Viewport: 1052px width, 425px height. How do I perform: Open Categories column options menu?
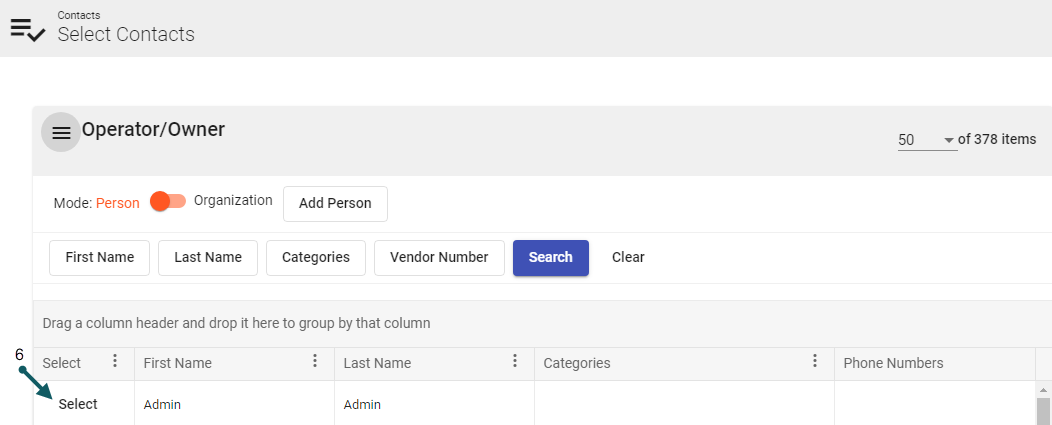pos(815,362)
